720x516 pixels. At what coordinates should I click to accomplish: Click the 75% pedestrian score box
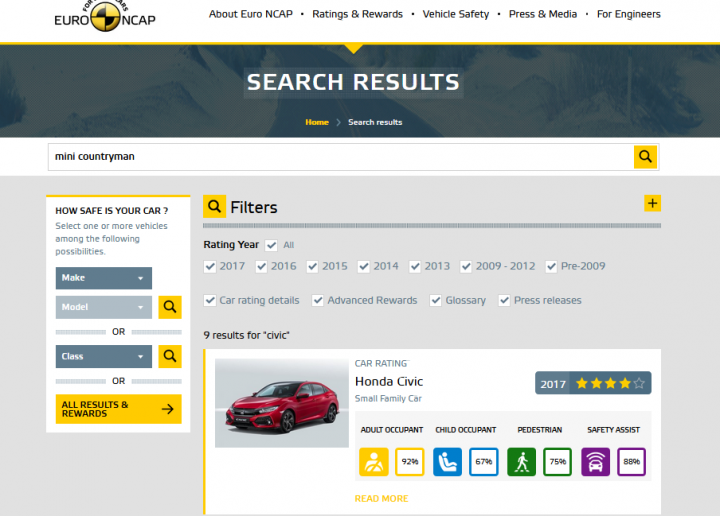click(557, 462)
